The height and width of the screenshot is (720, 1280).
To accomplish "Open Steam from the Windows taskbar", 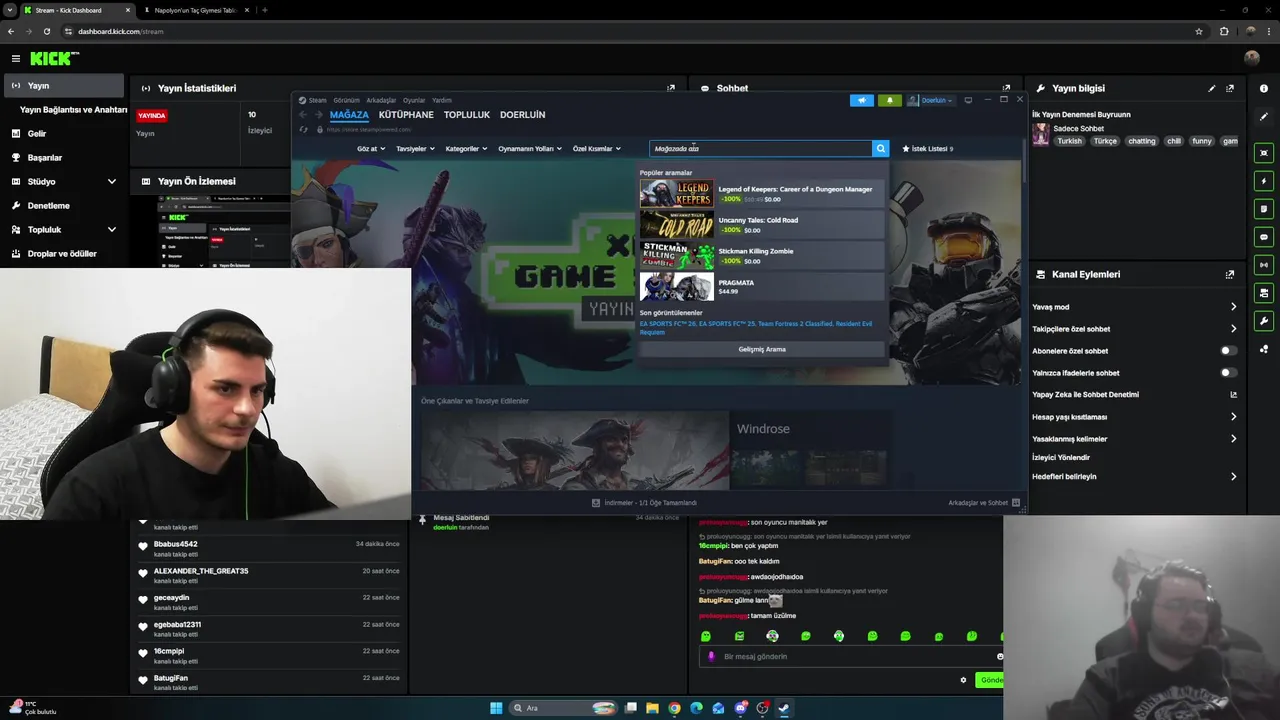I will point(784,708).
